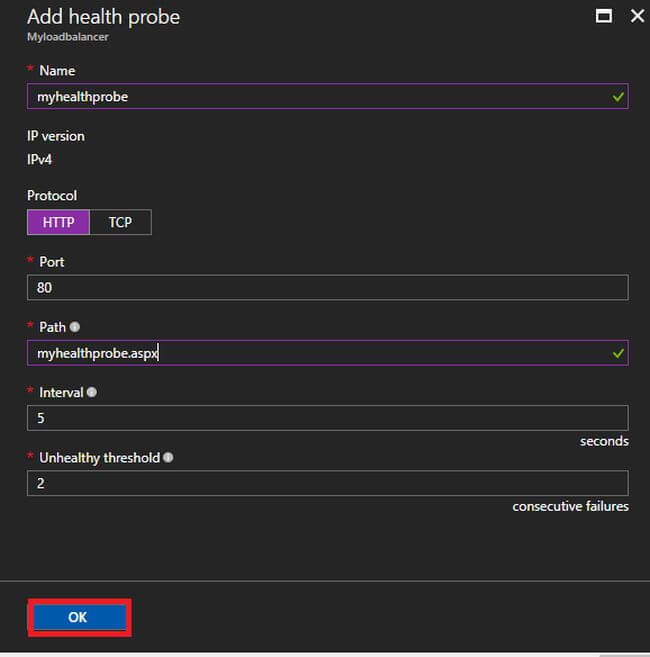Switch protocol to TCP
The image size is (650, 657).
click(120, 222)
